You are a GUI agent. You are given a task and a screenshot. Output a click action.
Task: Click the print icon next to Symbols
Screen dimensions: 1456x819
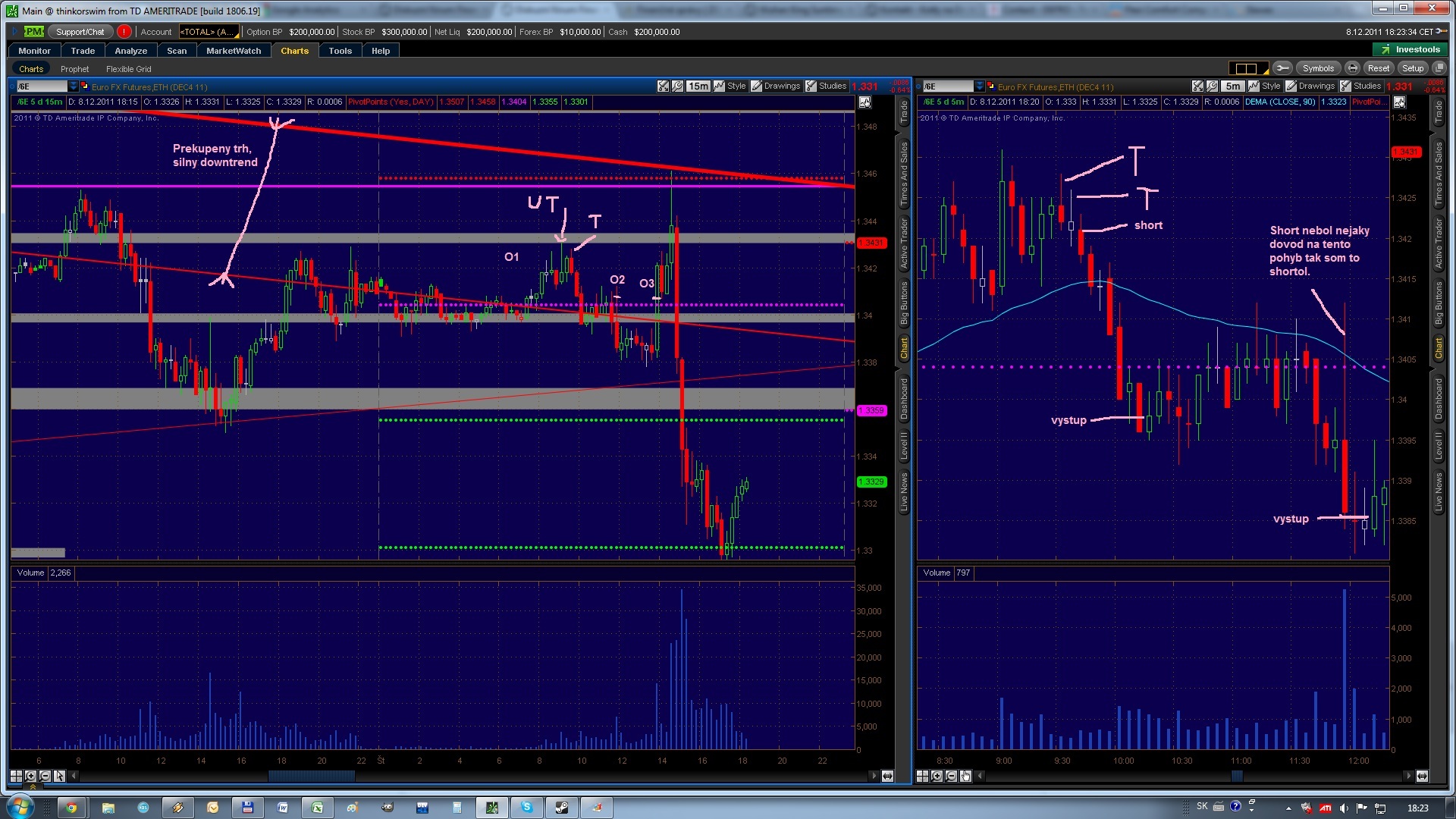click(x=1352, y=68)
